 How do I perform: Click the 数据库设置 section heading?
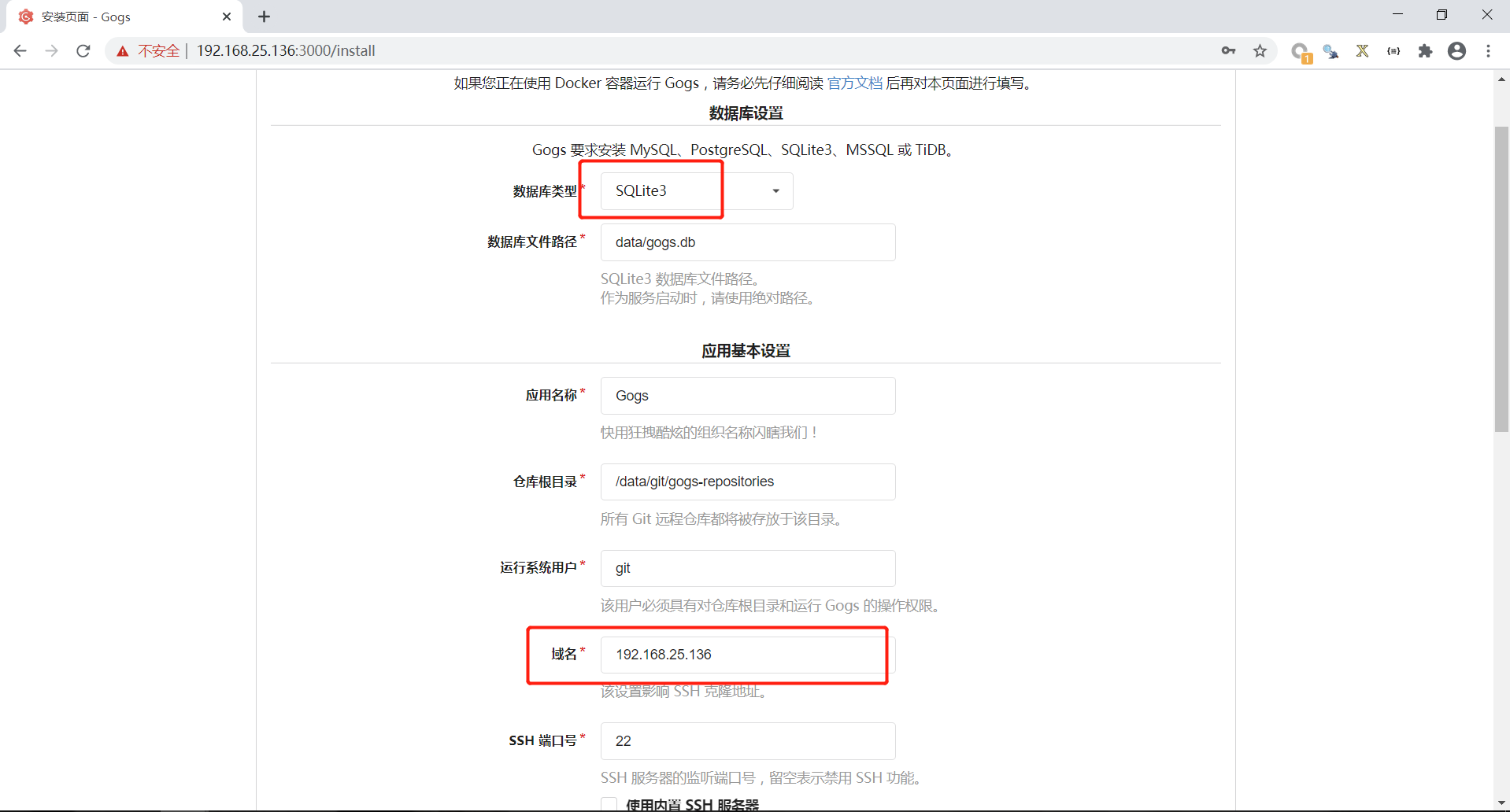[x=746, y=113]
